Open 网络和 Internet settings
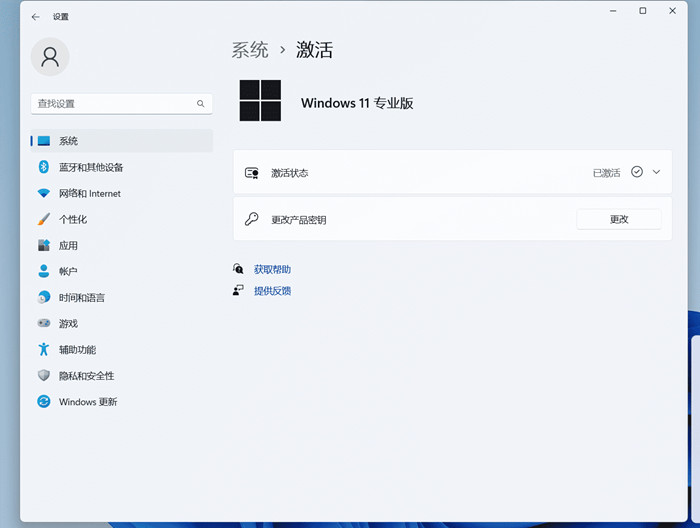This screenshot has width=700, height=528. point(90,193)
